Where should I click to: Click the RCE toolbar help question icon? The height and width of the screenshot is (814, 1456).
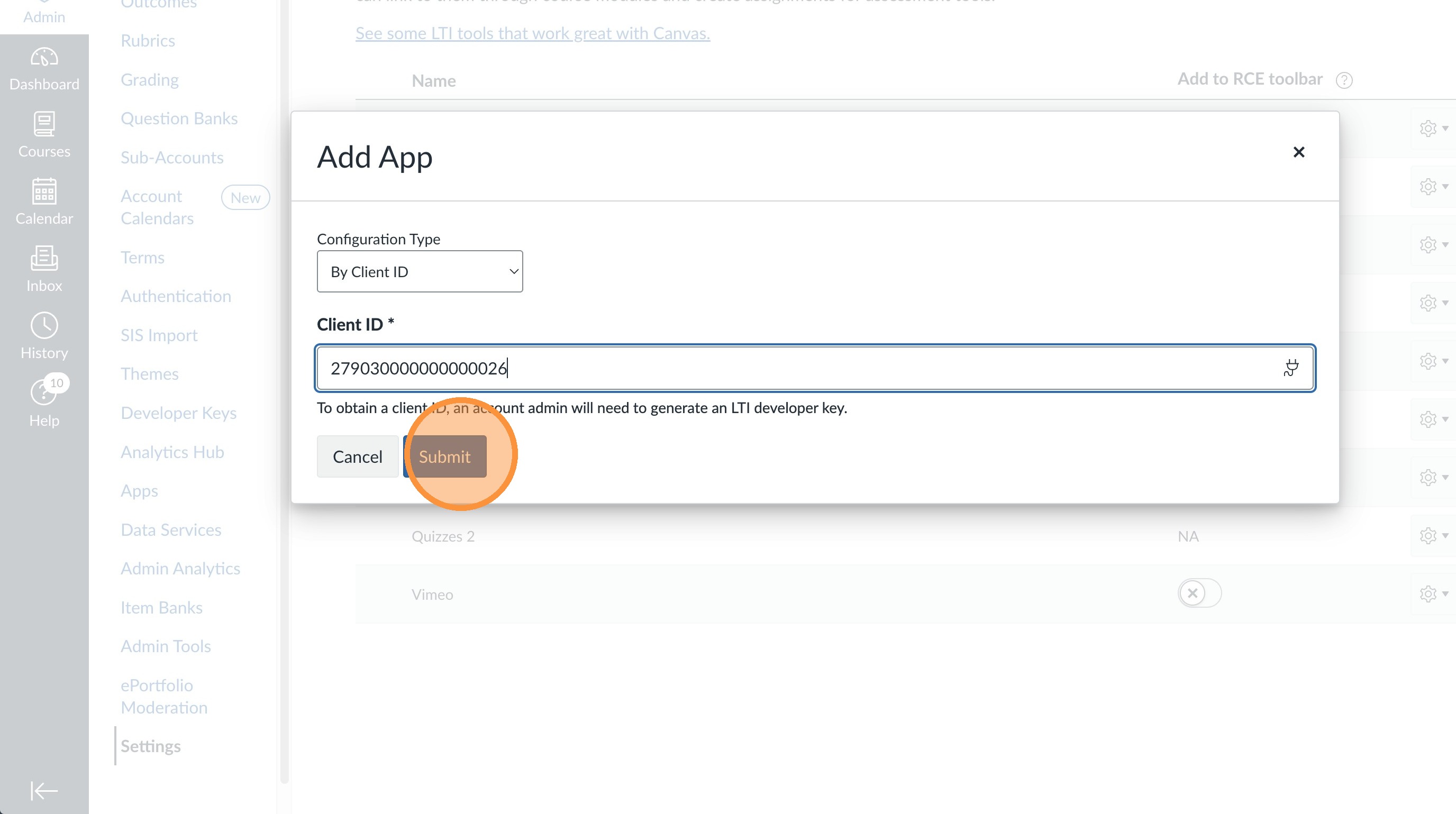point(1343,80)
